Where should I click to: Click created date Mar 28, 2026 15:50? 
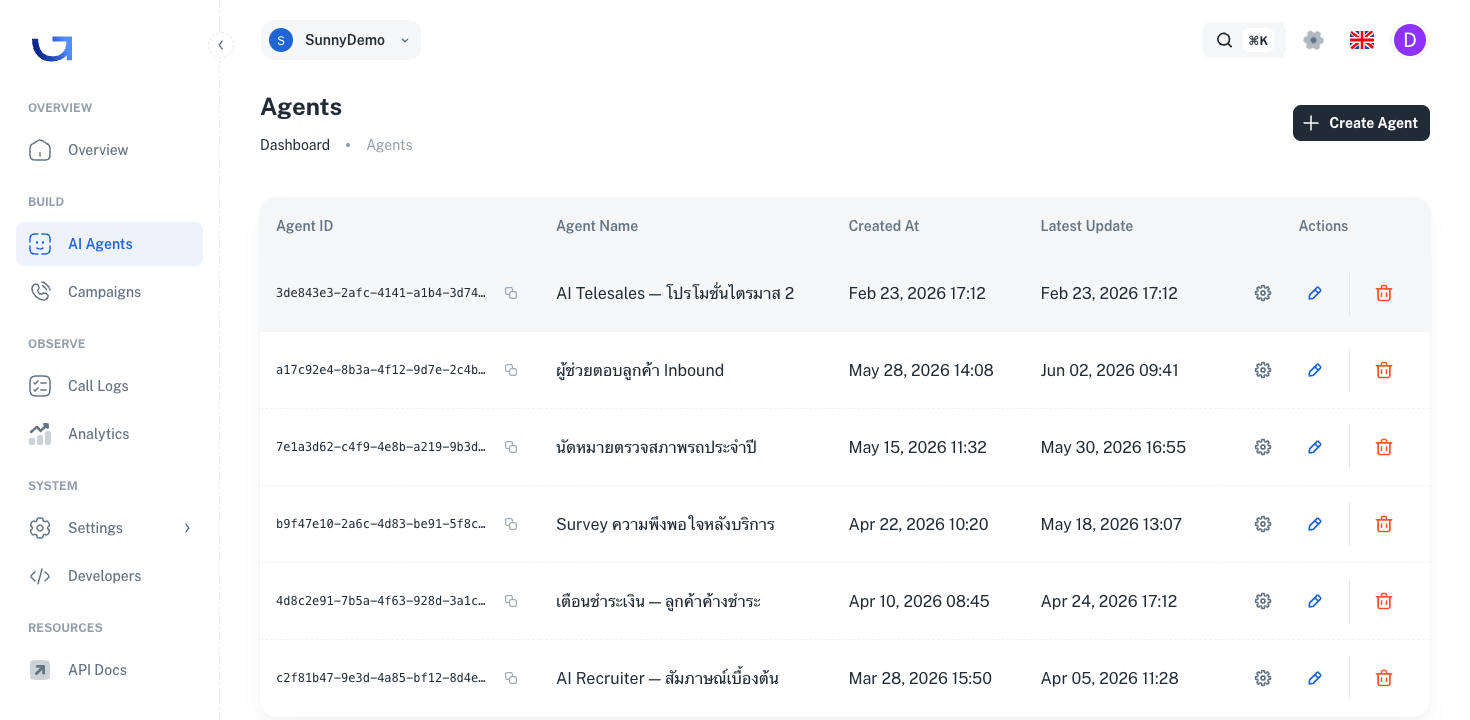point(920,678)
